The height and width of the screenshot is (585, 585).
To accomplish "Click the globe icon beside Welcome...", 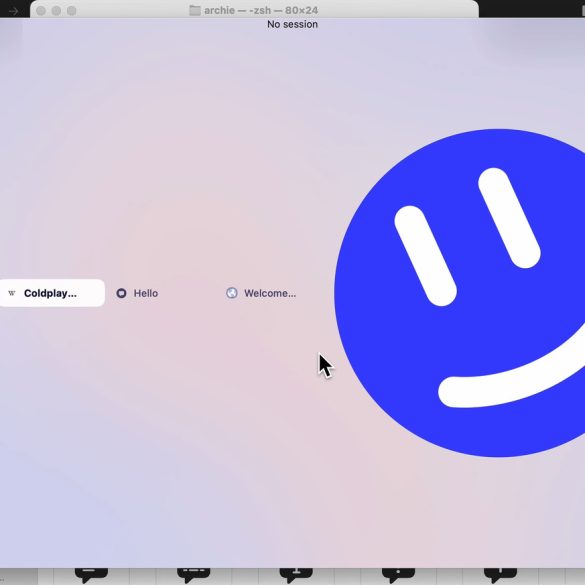I will (232, 293).
